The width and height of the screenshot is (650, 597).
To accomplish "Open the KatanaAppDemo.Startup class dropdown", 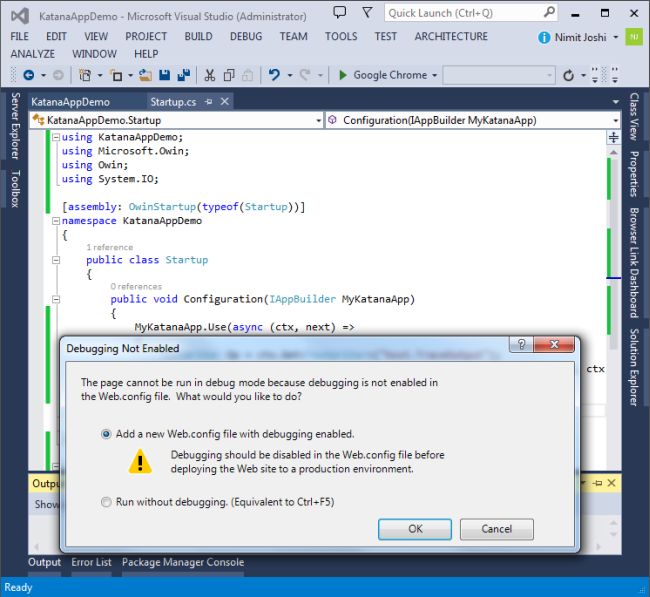I will coord(318,121).
